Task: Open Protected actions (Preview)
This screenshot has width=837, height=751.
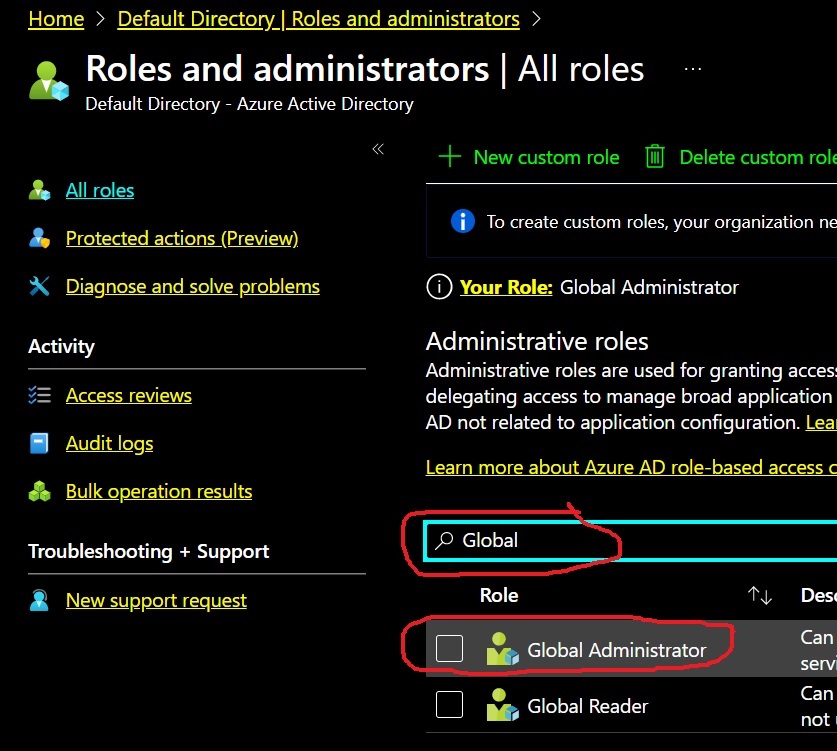Action: click(182, 239)
